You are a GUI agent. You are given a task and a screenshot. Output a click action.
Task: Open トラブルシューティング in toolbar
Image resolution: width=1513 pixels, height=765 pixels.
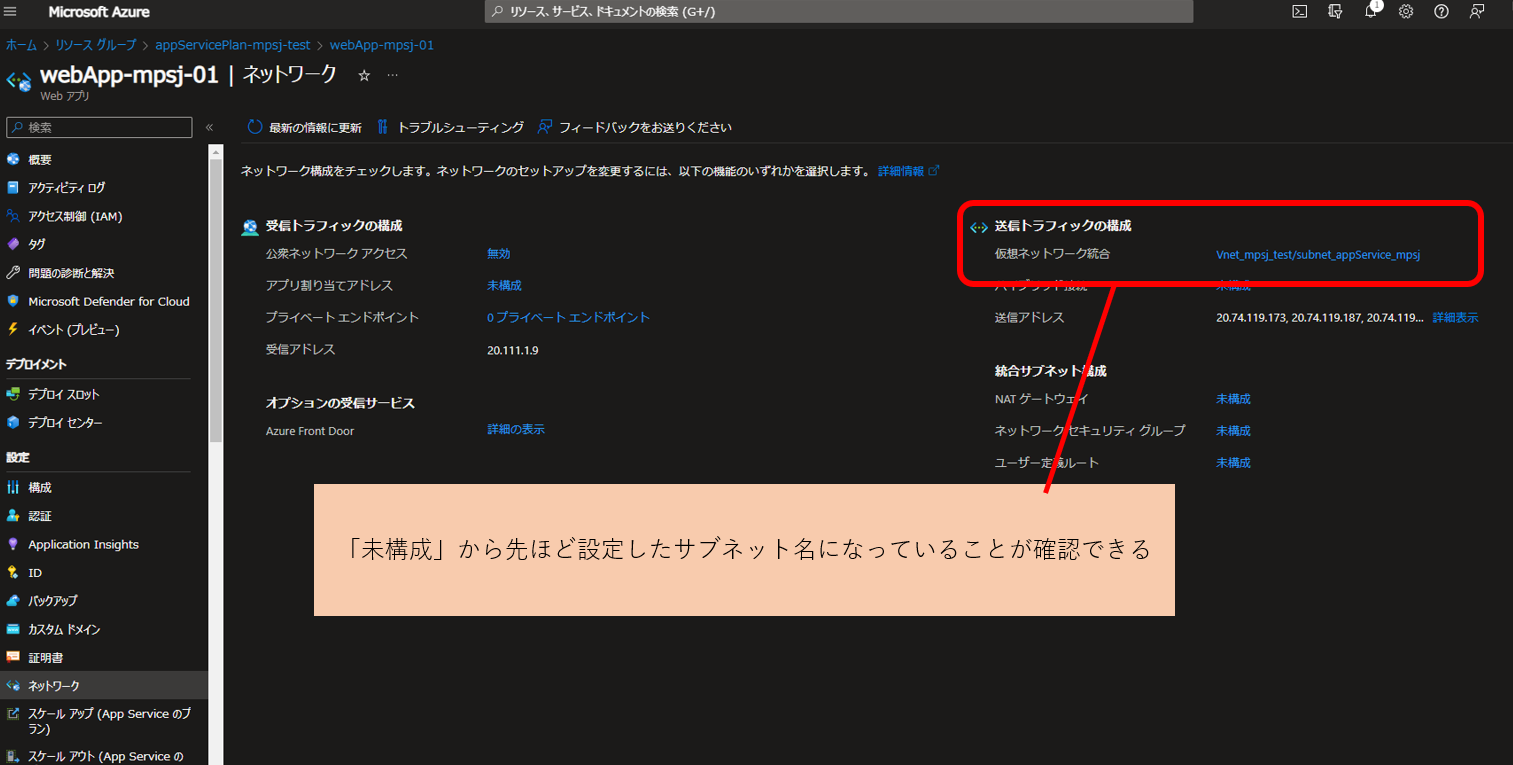450,128
